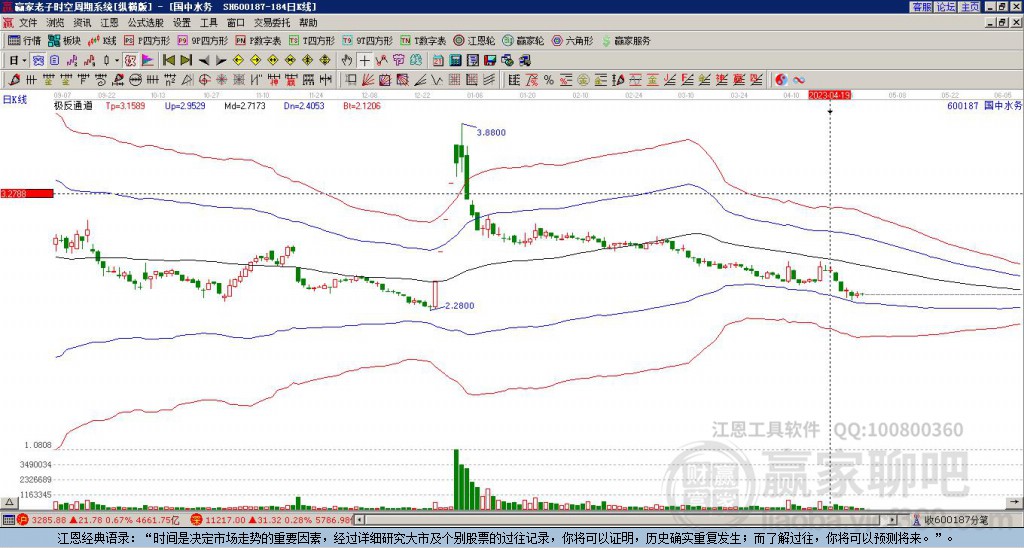The height and width of the screenshot is (548, 1024).
Task: Click the status bar grid icon
Action: point(7,520)
